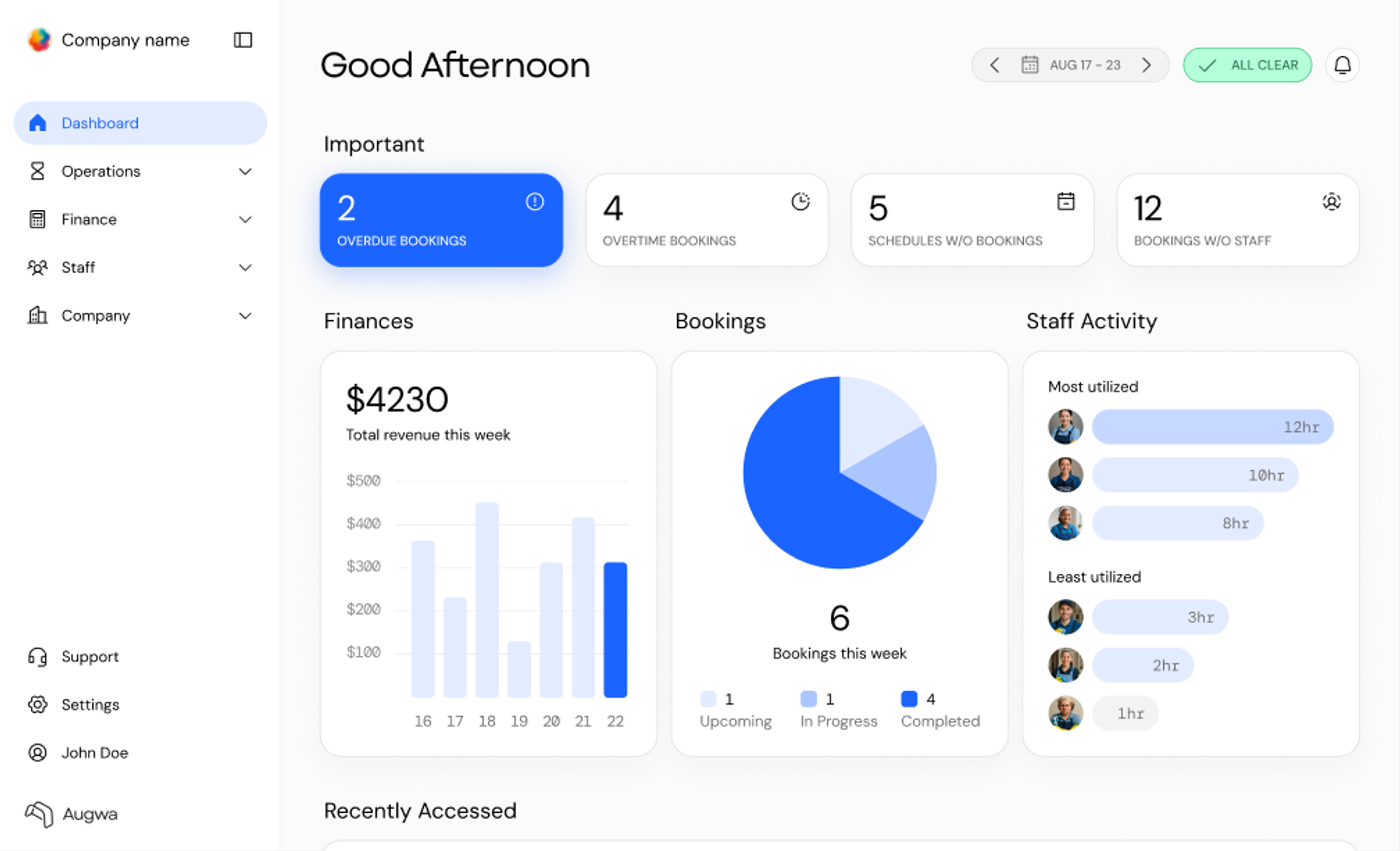Go to next week arrow
Screen dimensions: 1400x851
point(1147,65)
